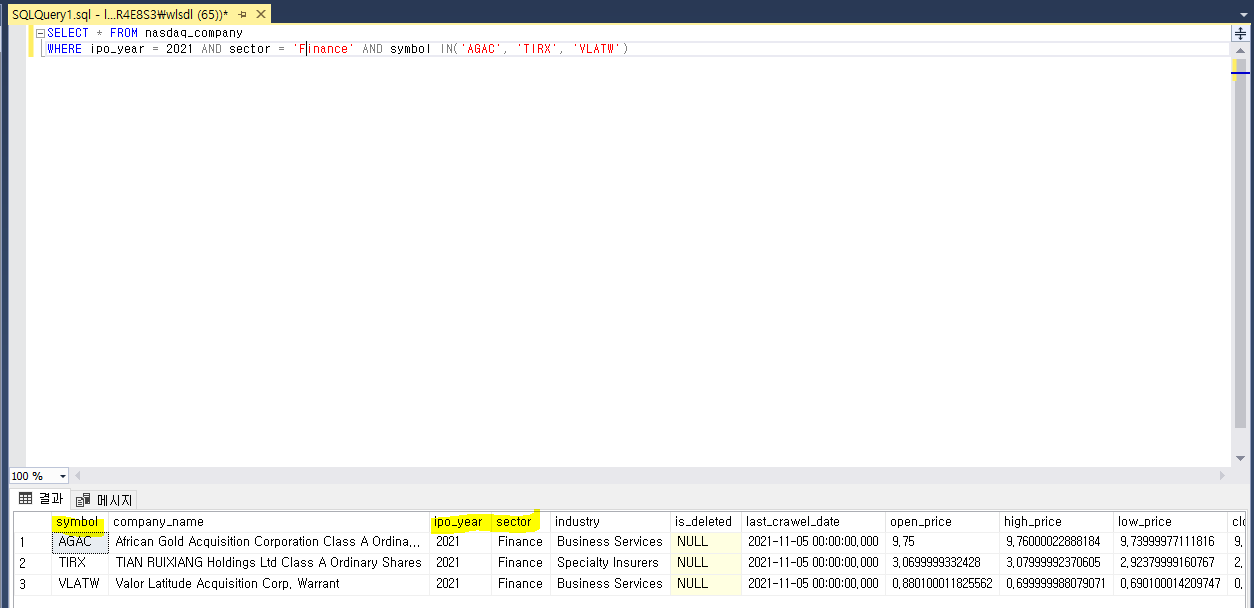This screenshot has height=608, width=1254.
Task: Select the low_price value 2,92379999160767
Action: 1170,563
